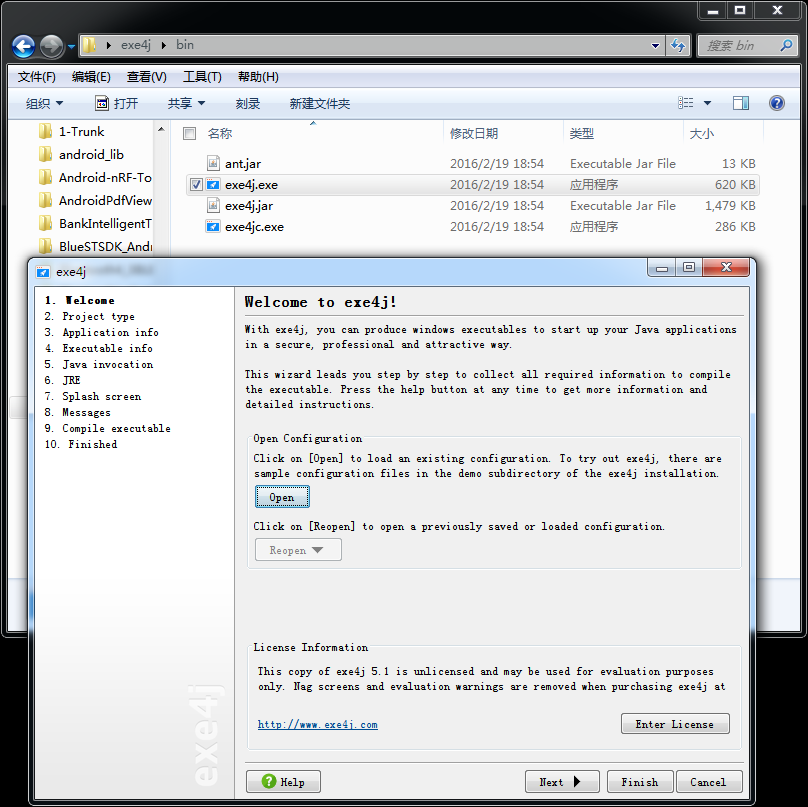Viewport: 808px width, 807px height.
Task: Click the exe4j.exe application icon
Action: click(213, 184)
